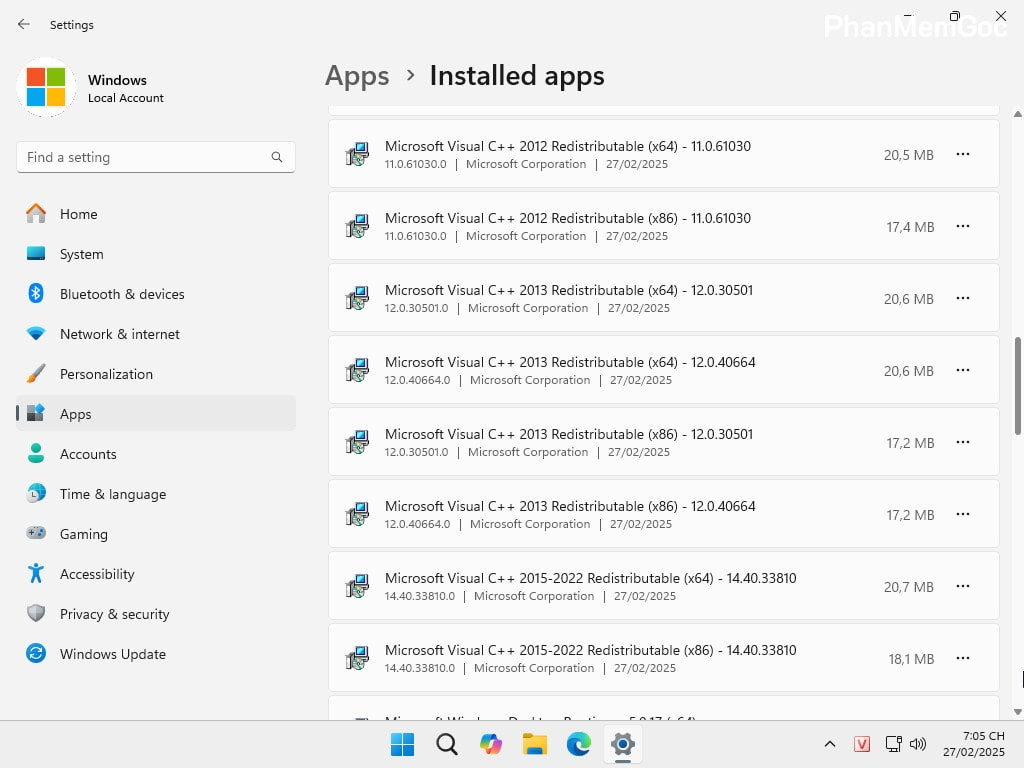Go to Accounts settings
Viewport: 1024px width, 768px height.
[x=89, y=454]
